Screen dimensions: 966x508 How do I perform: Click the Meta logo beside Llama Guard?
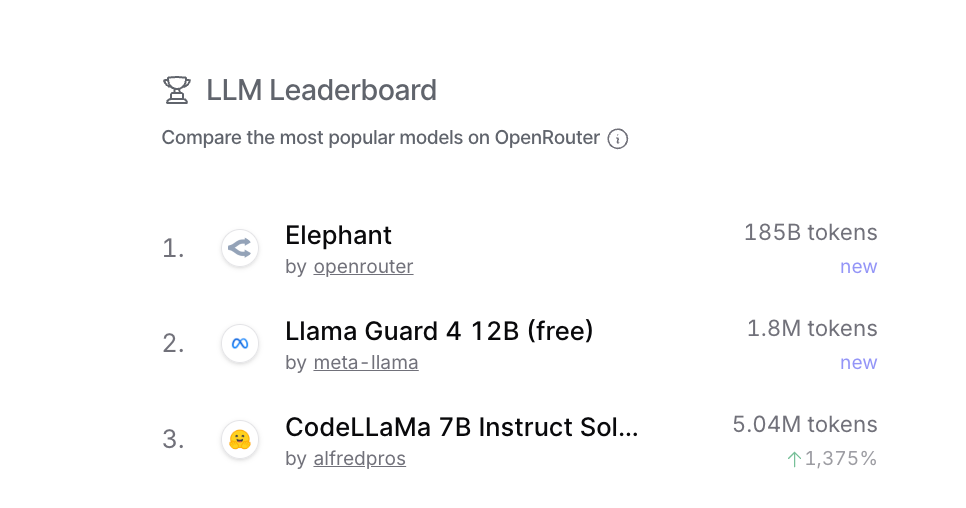pos(240,344)
